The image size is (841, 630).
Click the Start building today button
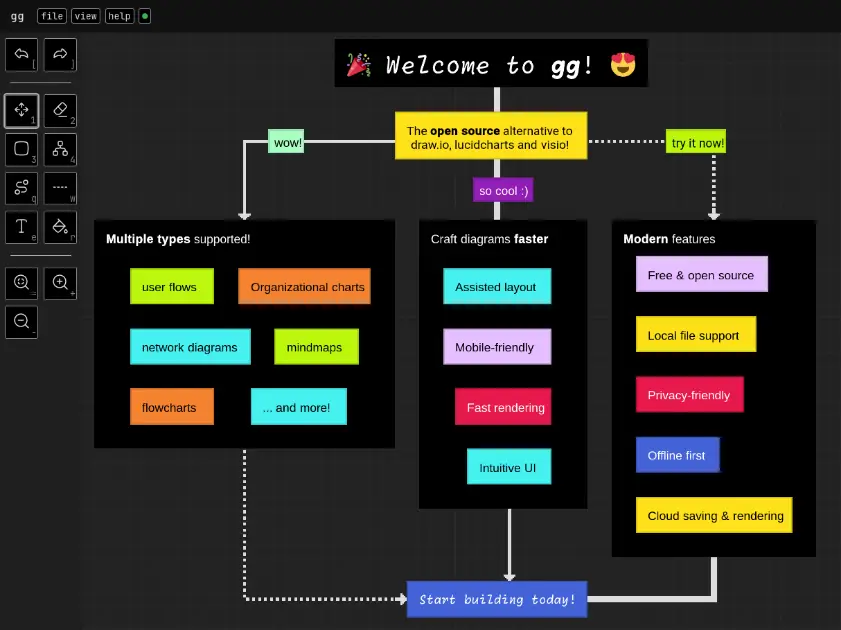click(496, 599)
